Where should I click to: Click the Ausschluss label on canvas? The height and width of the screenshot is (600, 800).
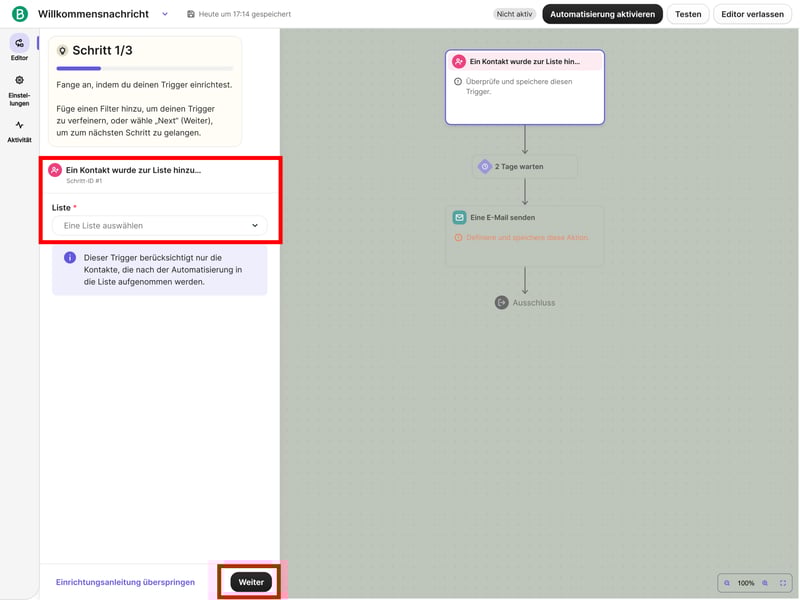(x=534, y=303)
